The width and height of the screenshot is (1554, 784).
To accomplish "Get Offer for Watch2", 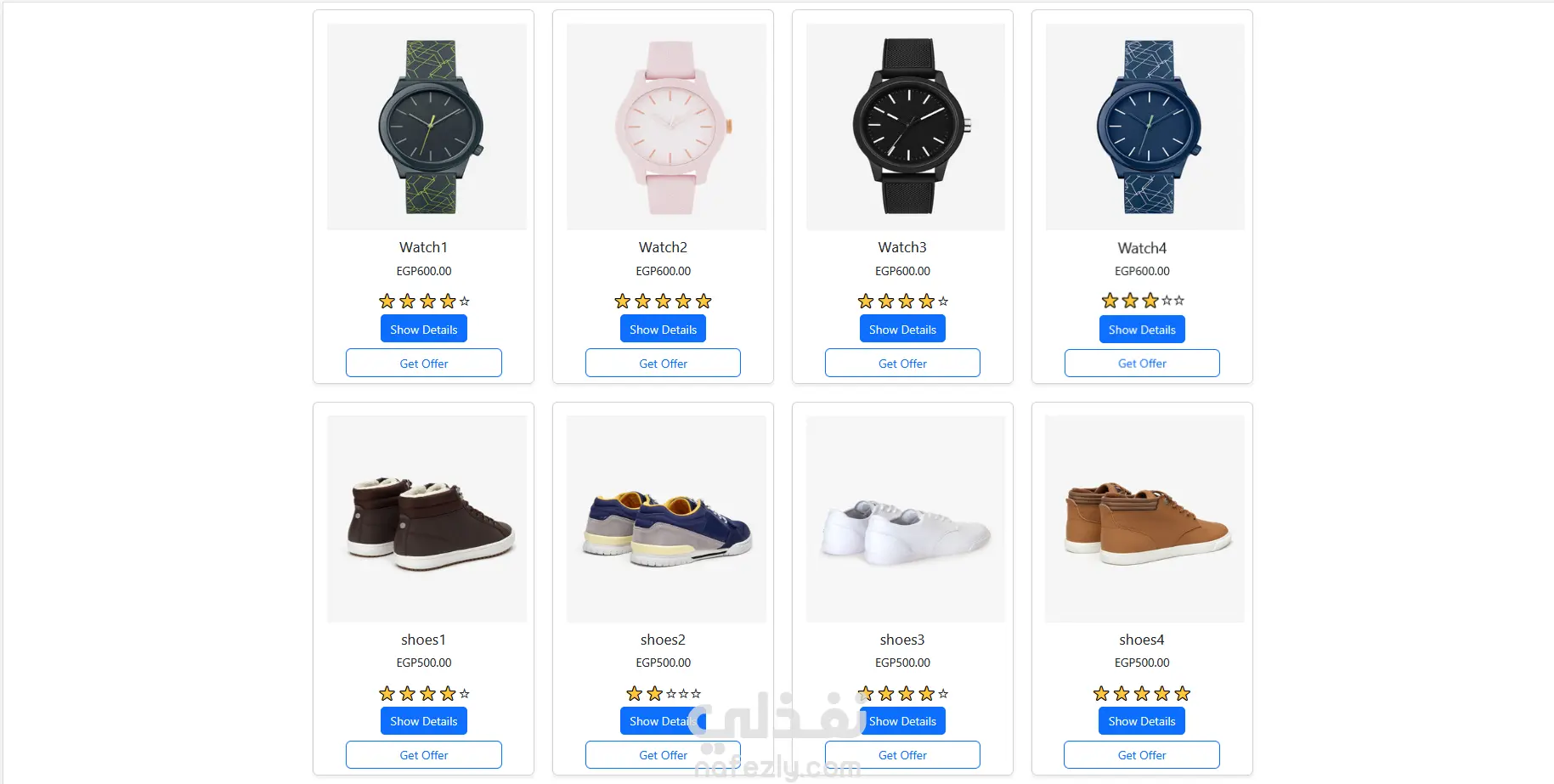I will pos(663,363).
